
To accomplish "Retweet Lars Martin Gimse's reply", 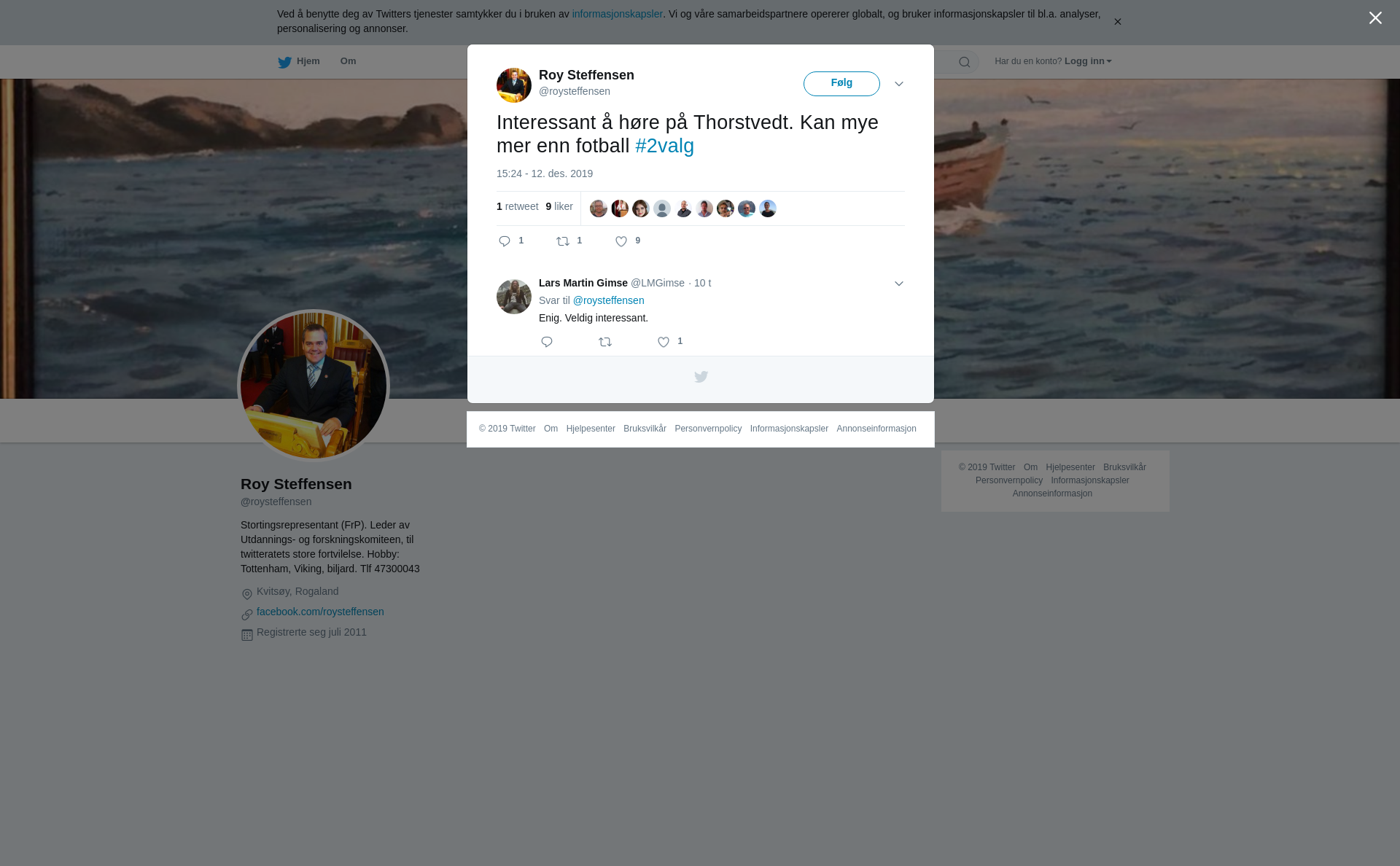I will (605, 342).
